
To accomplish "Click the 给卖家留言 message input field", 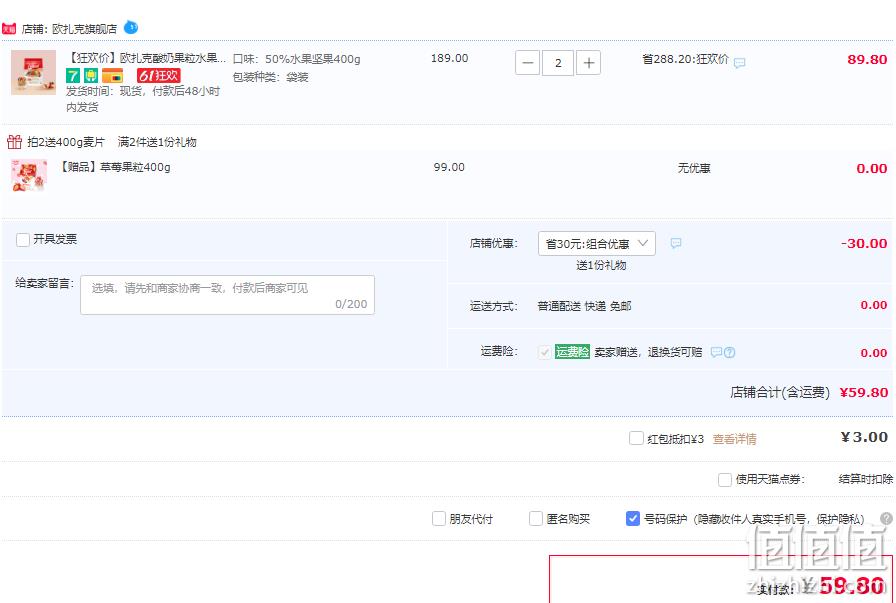I will (x=227, y=295).
